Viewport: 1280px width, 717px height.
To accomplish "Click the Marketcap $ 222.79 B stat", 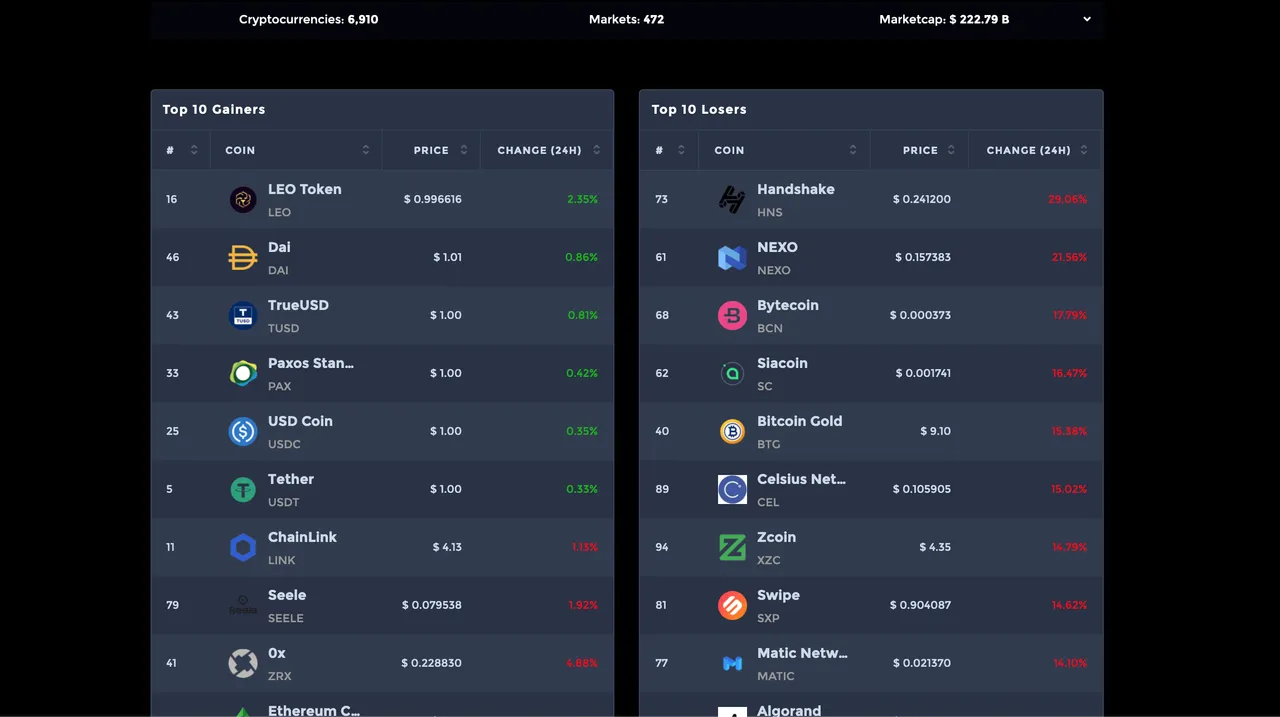I will [944, 19].
